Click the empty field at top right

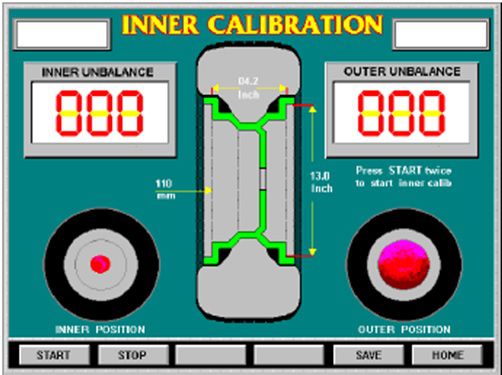[x=441, y=34]
